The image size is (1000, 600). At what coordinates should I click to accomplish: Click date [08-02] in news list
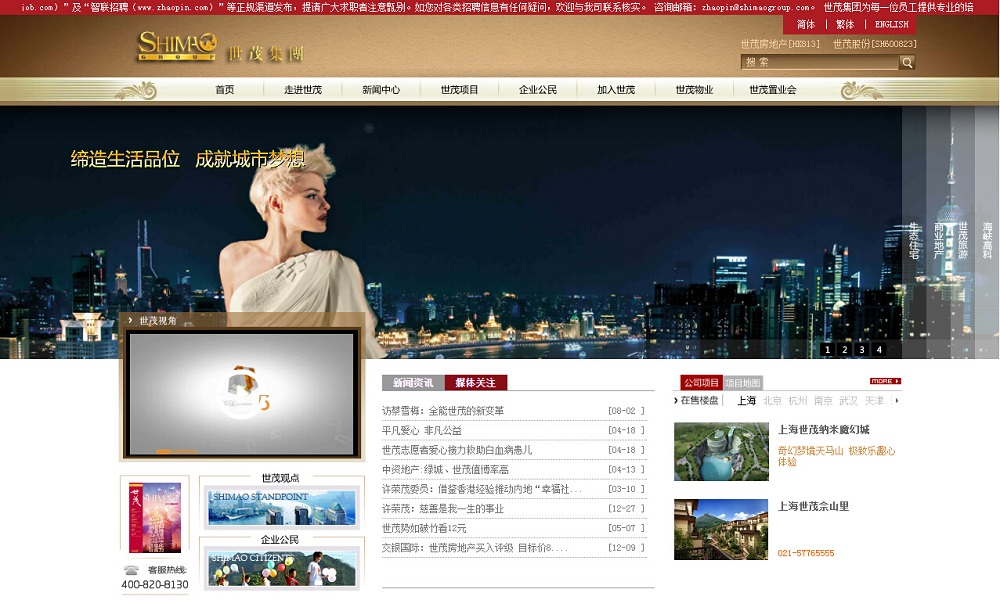[626, 411]
